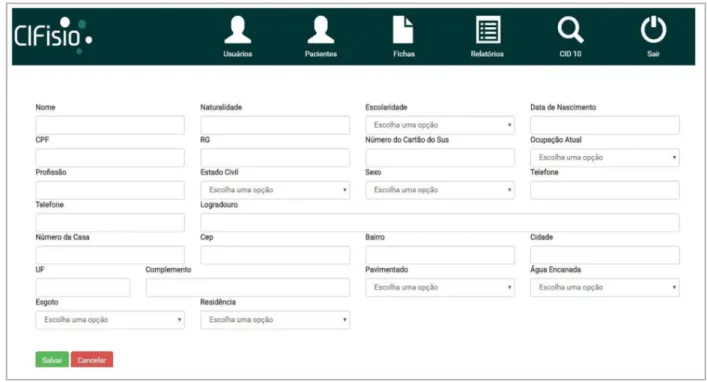Open the Água Encanada dropdown
The width and height of the screenshot is (707, 382).
pos(605,287)
